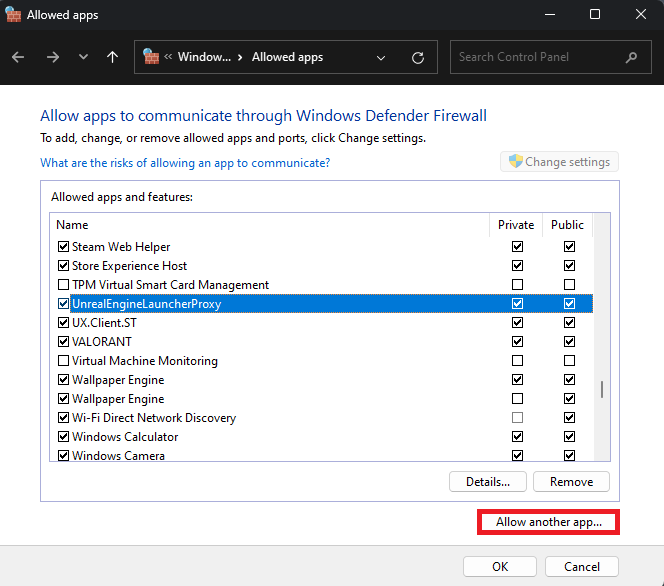Go back with the left arrow
This screenshot has height=586, width=664.
[x=18, y=57]
